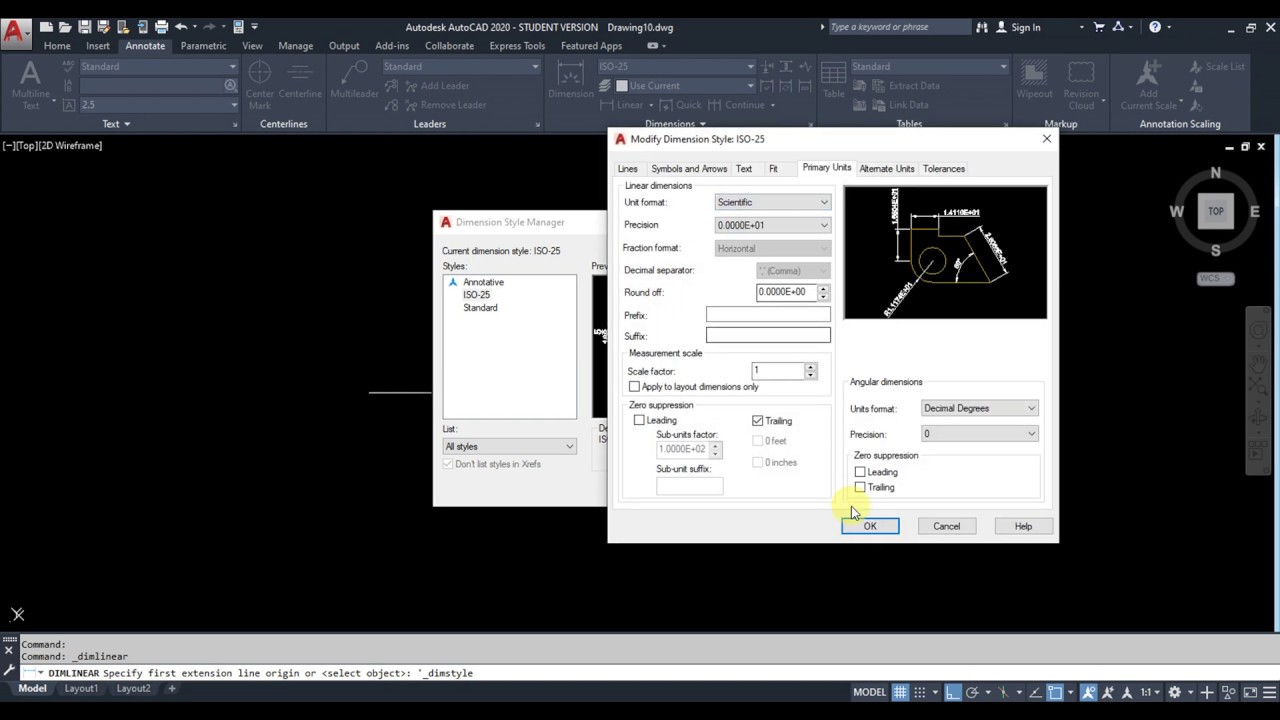Switch to the Lines tab
This screenshot has width=1280, height=720.
tap(627, 169)
